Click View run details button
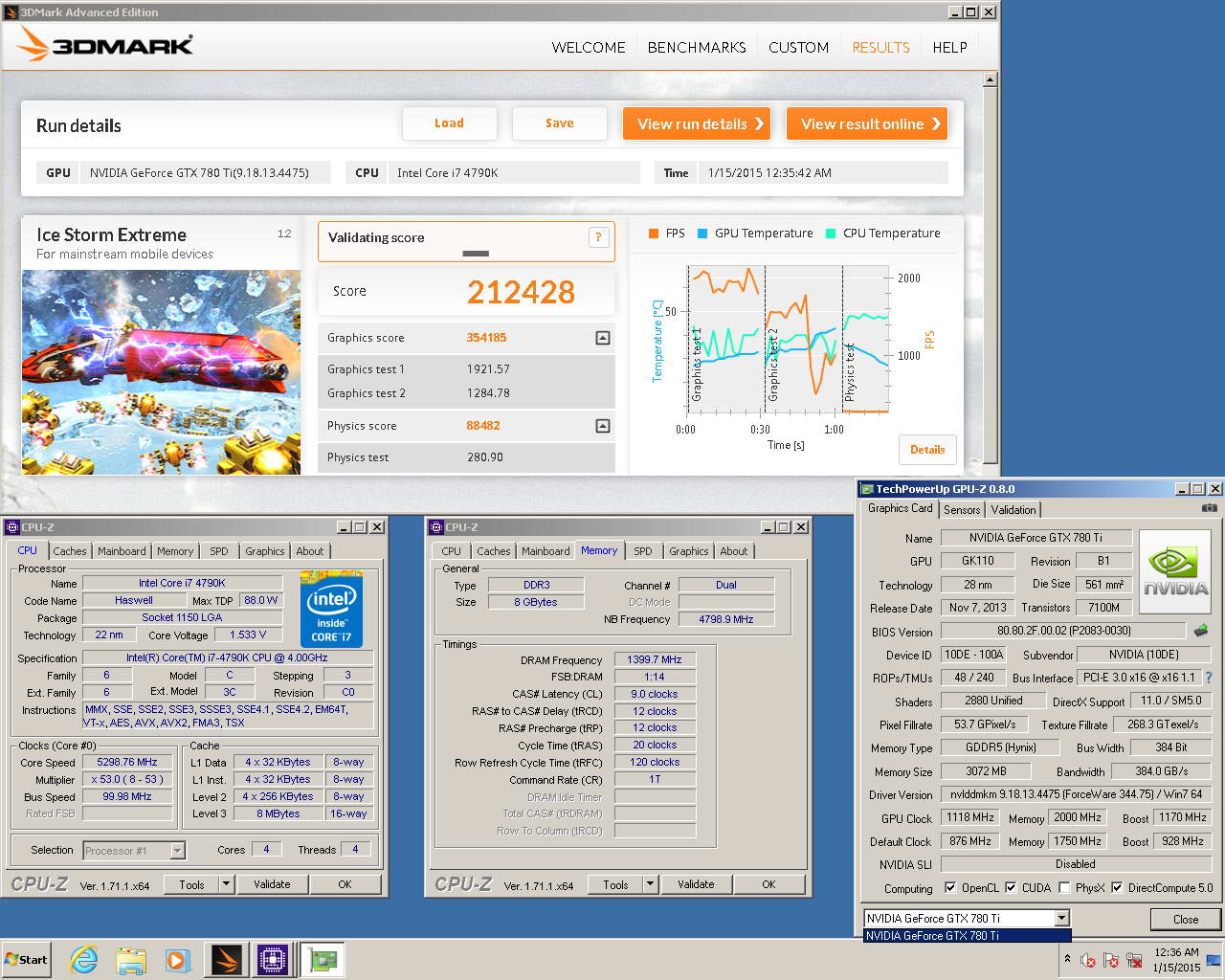Screen dimensions: 1225x980 point(698,123)
